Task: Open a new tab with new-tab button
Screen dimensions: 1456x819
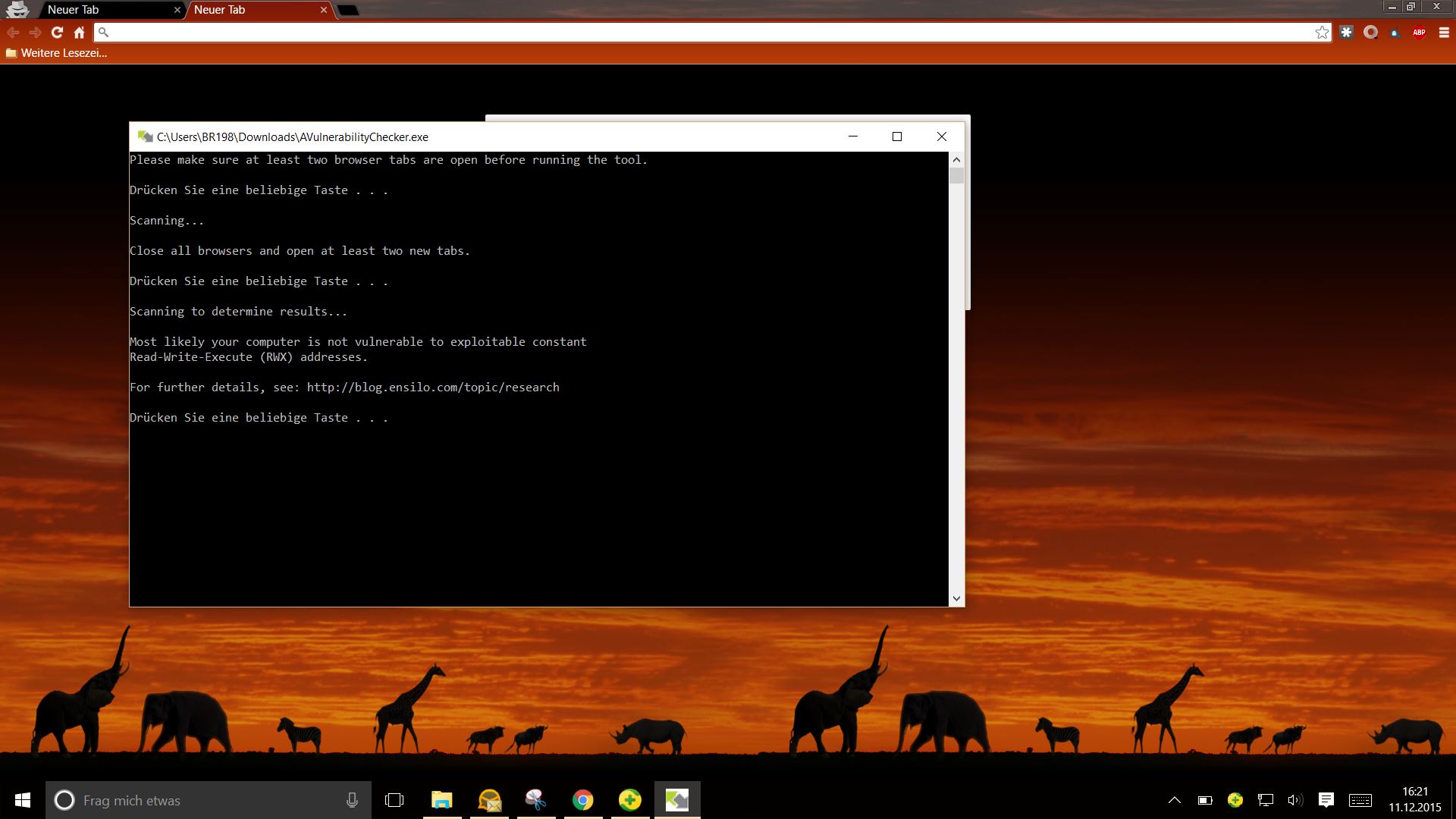Action: (347, 10)
